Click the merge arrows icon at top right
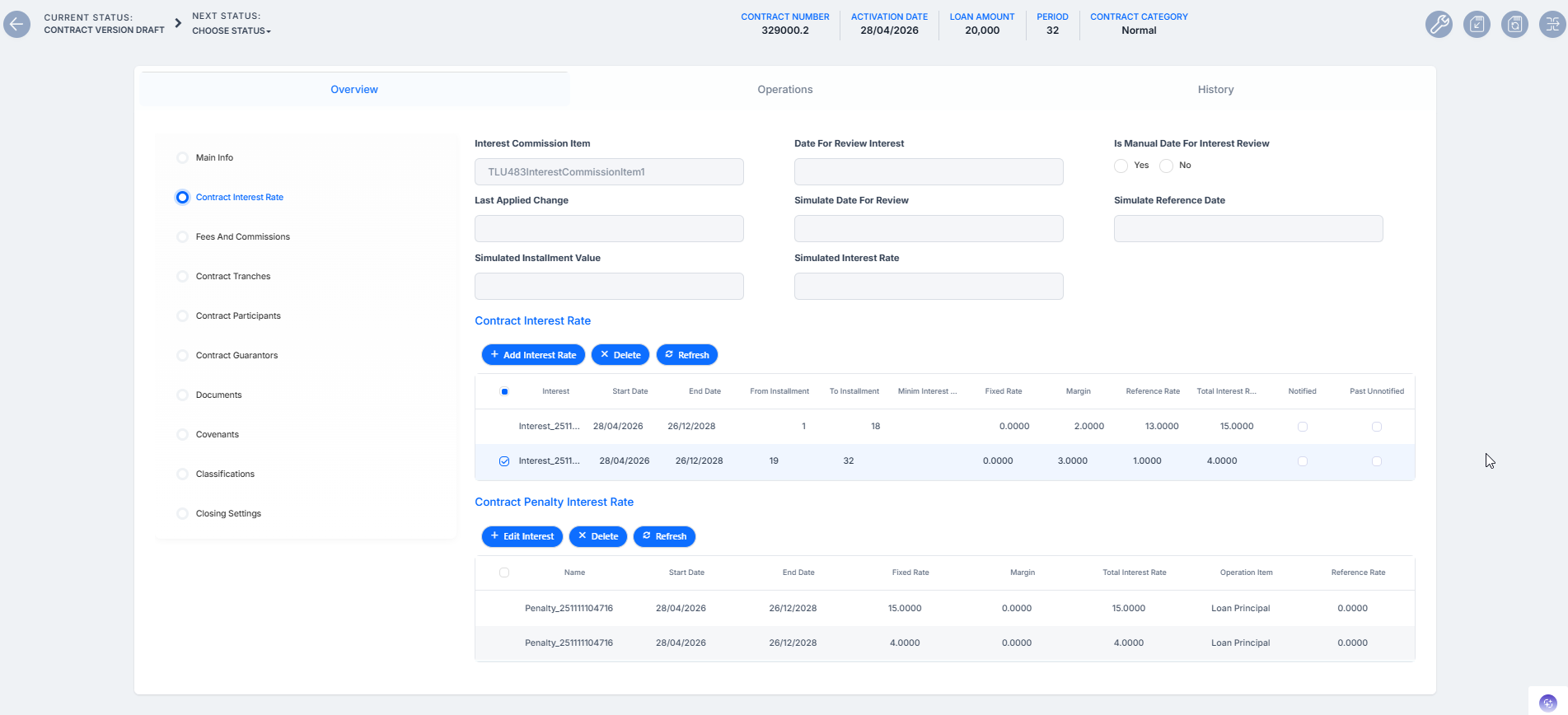Viewport: 1568px width, 715px height. pos(1552,24)
